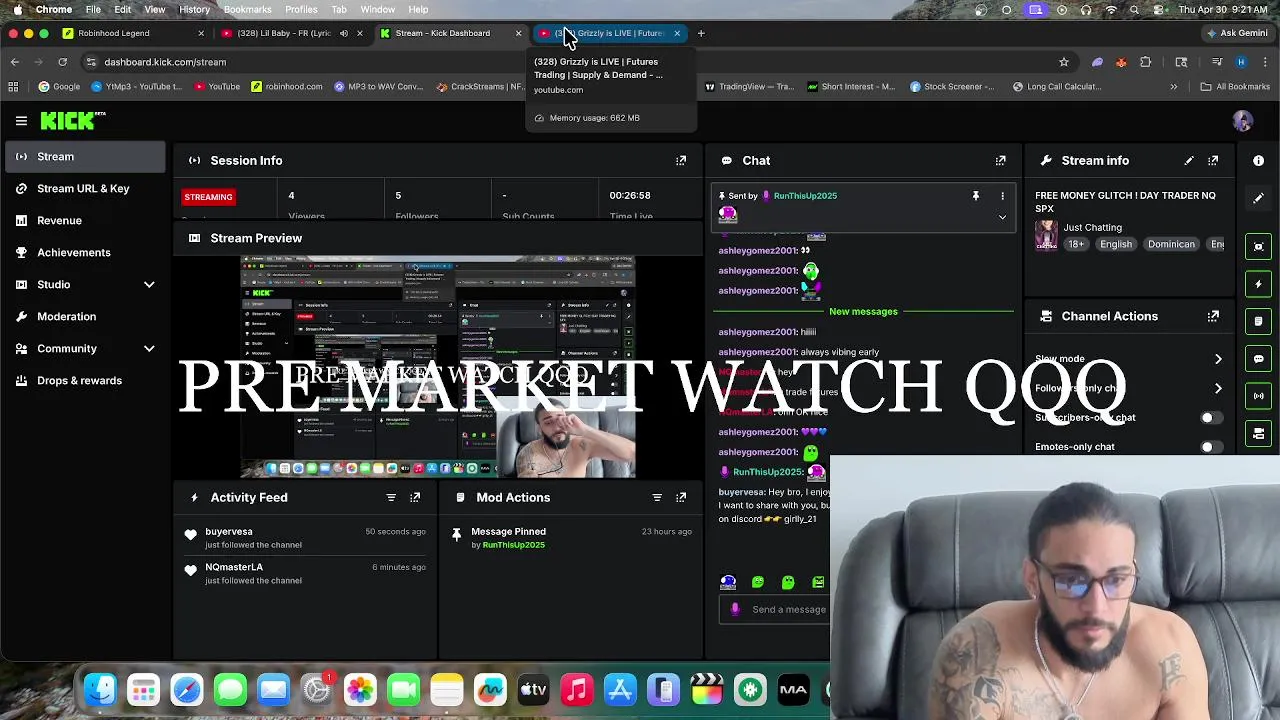Open Finder from the dock
Viewport: 1280px width, 720px height.
coord(100,689)
